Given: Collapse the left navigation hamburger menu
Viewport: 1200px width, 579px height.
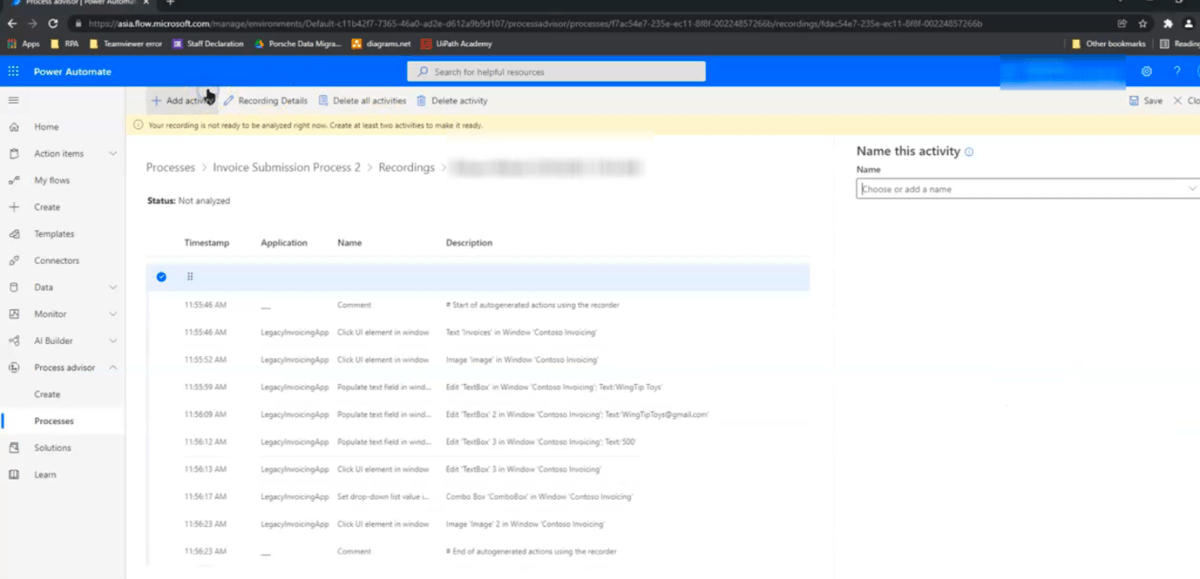Looking at the screenshot, I should tap(13, 100).
